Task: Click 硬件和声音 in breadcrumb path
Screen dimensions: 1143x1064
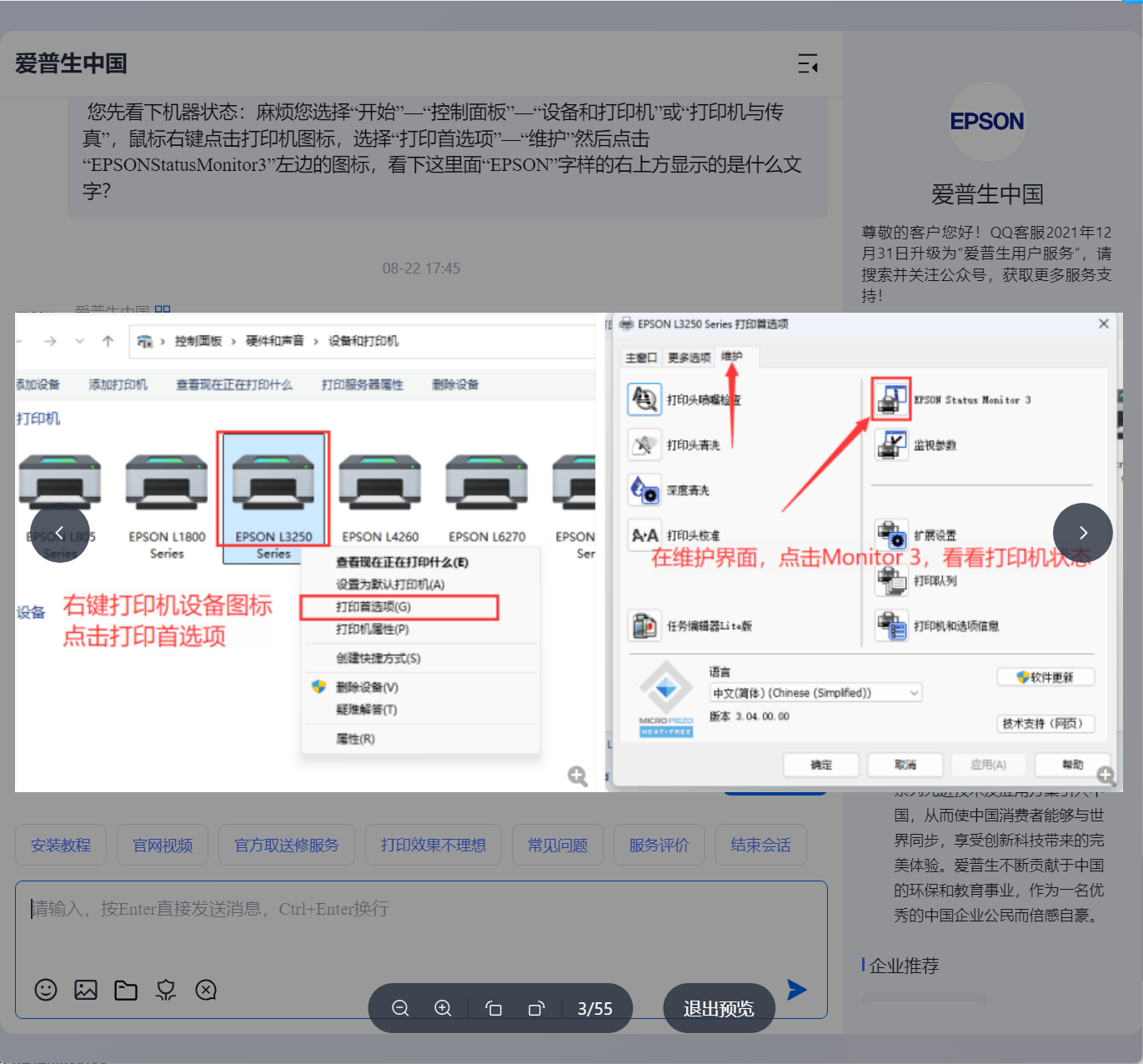Action: [275, 341]
